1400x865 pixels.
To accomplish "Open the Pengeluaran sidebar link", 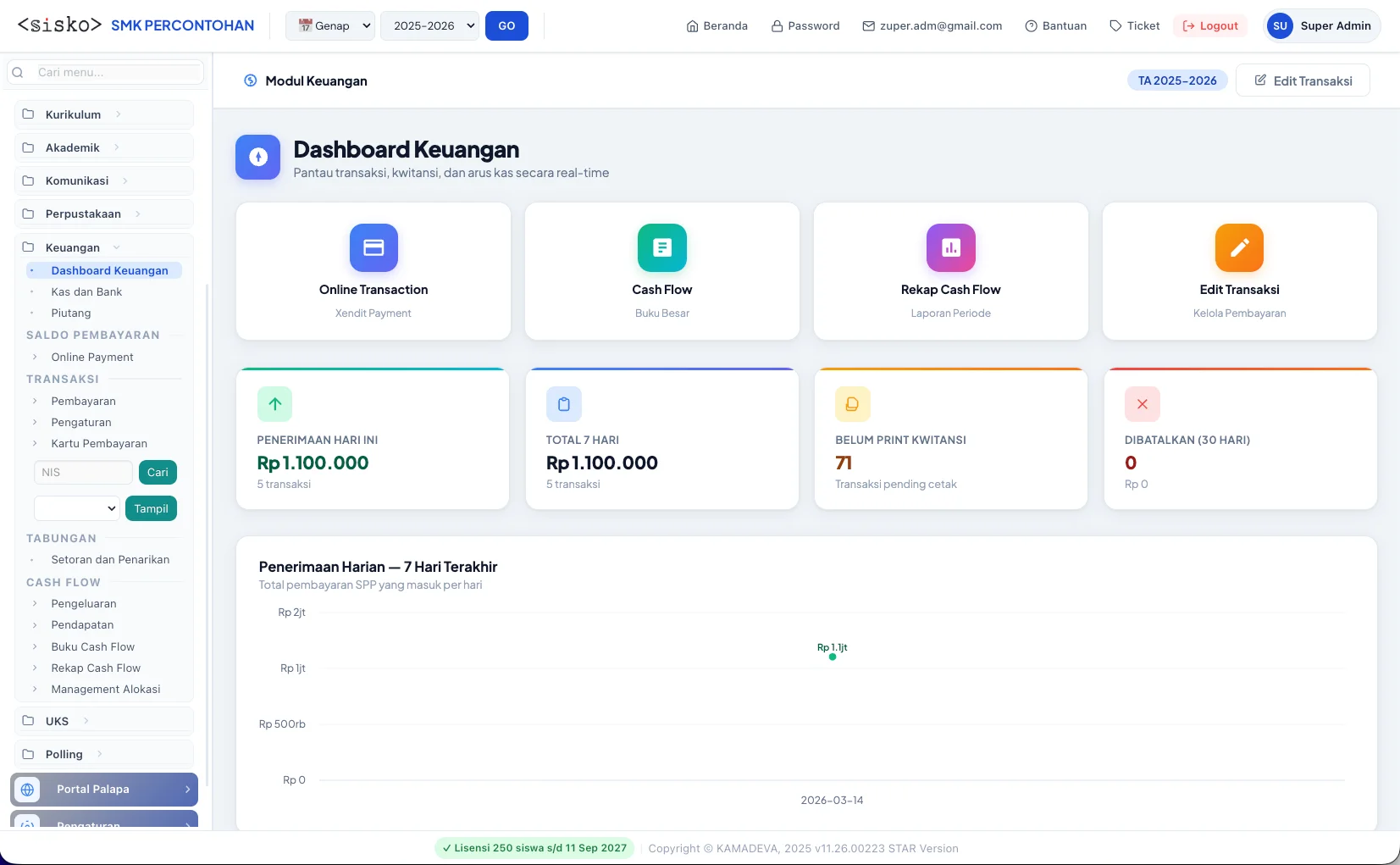I will tap(84, 603).
